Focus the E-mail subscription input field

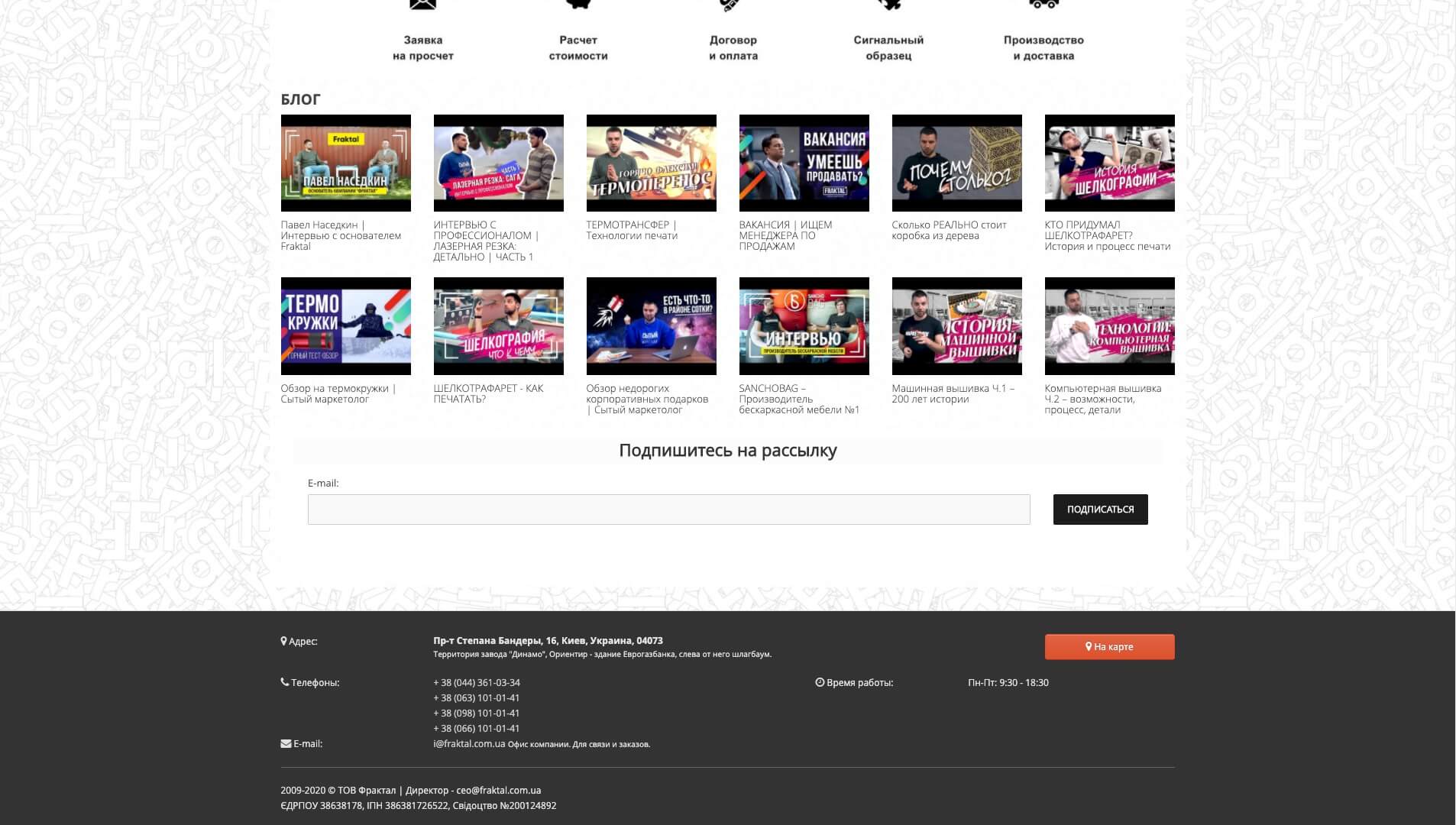click(668, 510)
